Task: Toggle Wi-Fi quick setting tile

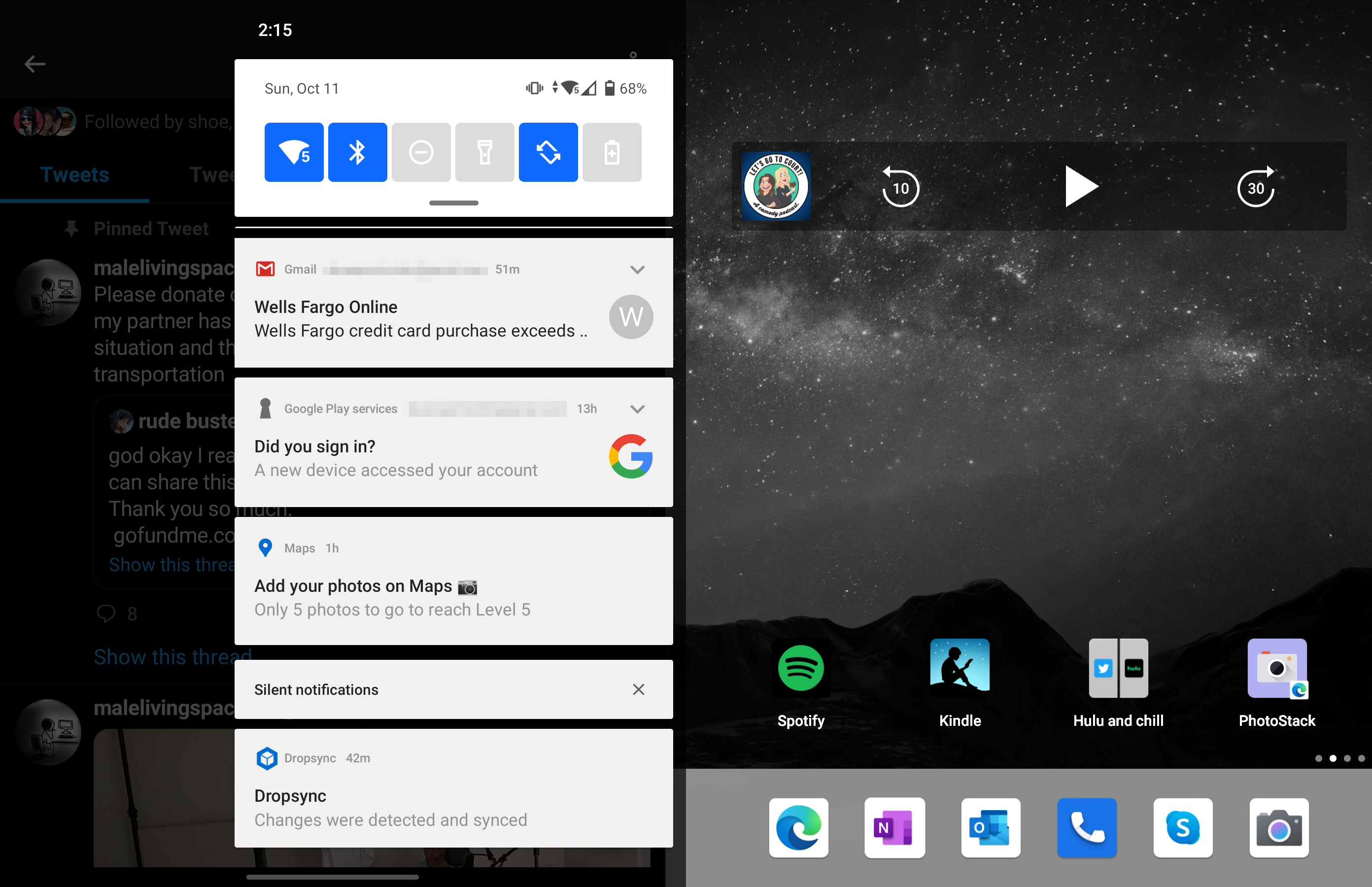Action: 294,152
